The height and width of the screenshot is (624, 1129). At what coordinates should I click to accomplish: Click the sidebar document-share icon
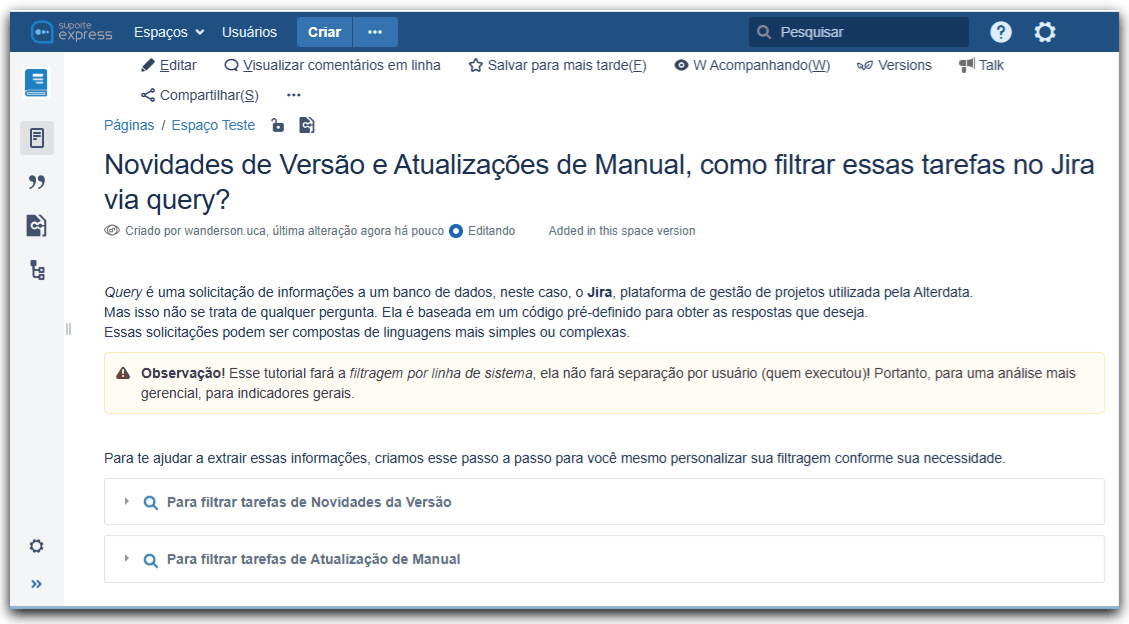[x=37, y=226]
